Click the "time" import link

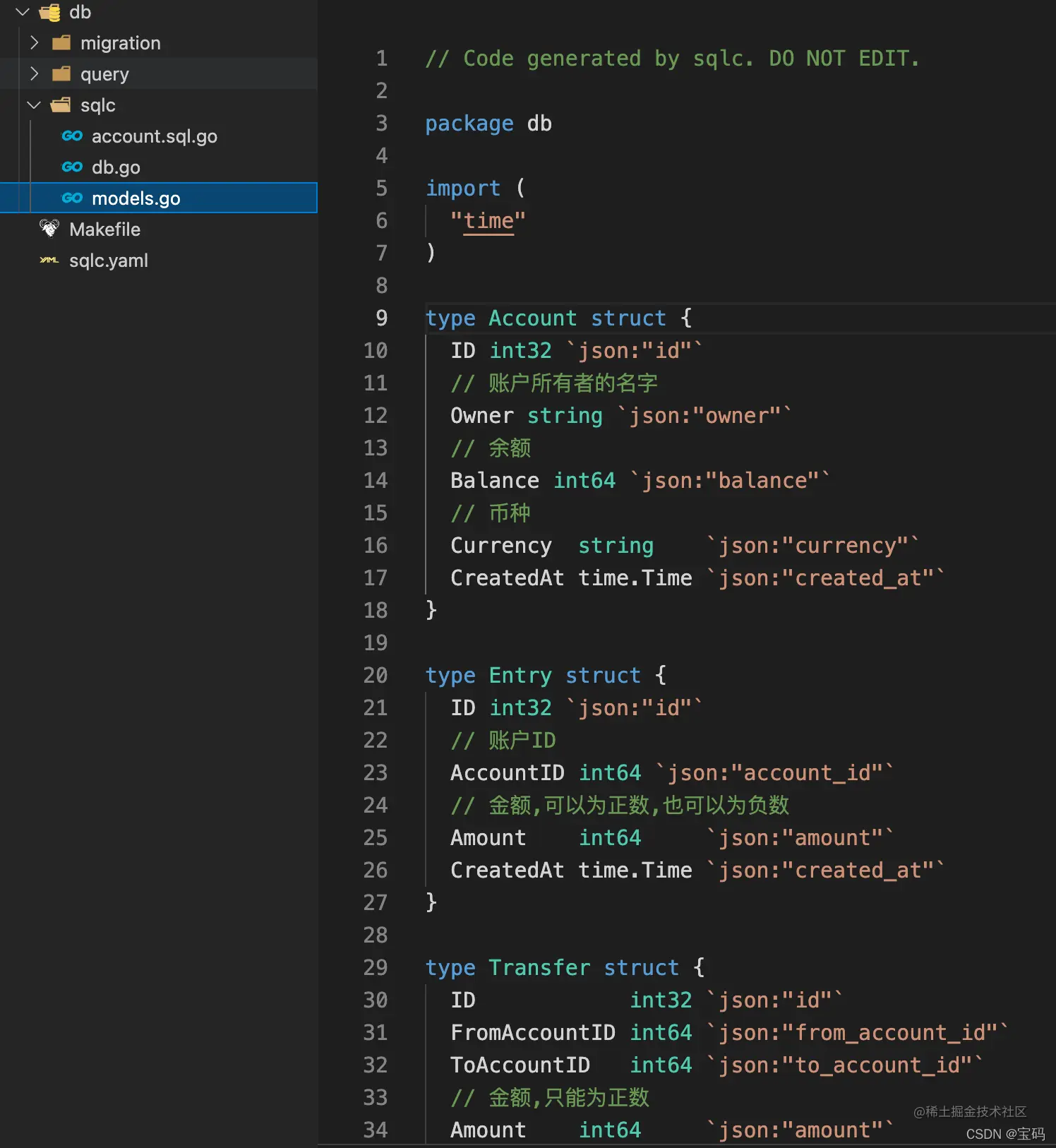click(488, 221)
